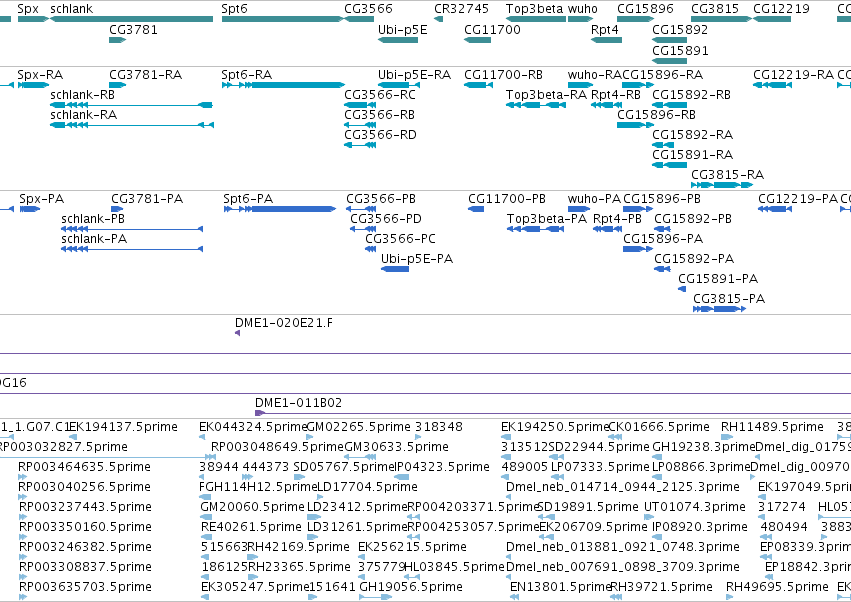Click the 'Top3beta-RA' transcript label
The image size is (851, 602).
(547, 94)
